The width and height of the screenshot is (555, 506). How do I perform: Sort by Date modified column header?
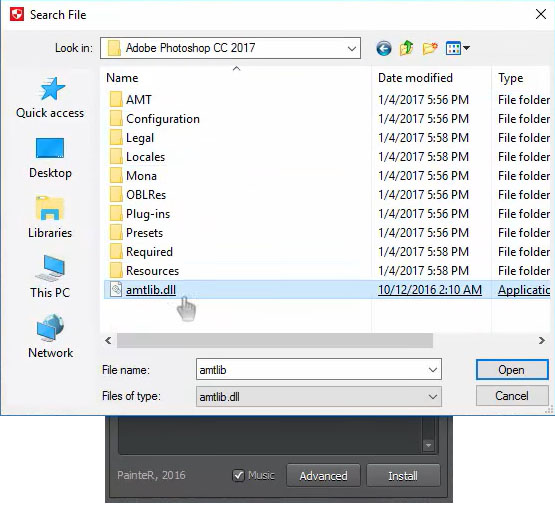tap(415, 78)
